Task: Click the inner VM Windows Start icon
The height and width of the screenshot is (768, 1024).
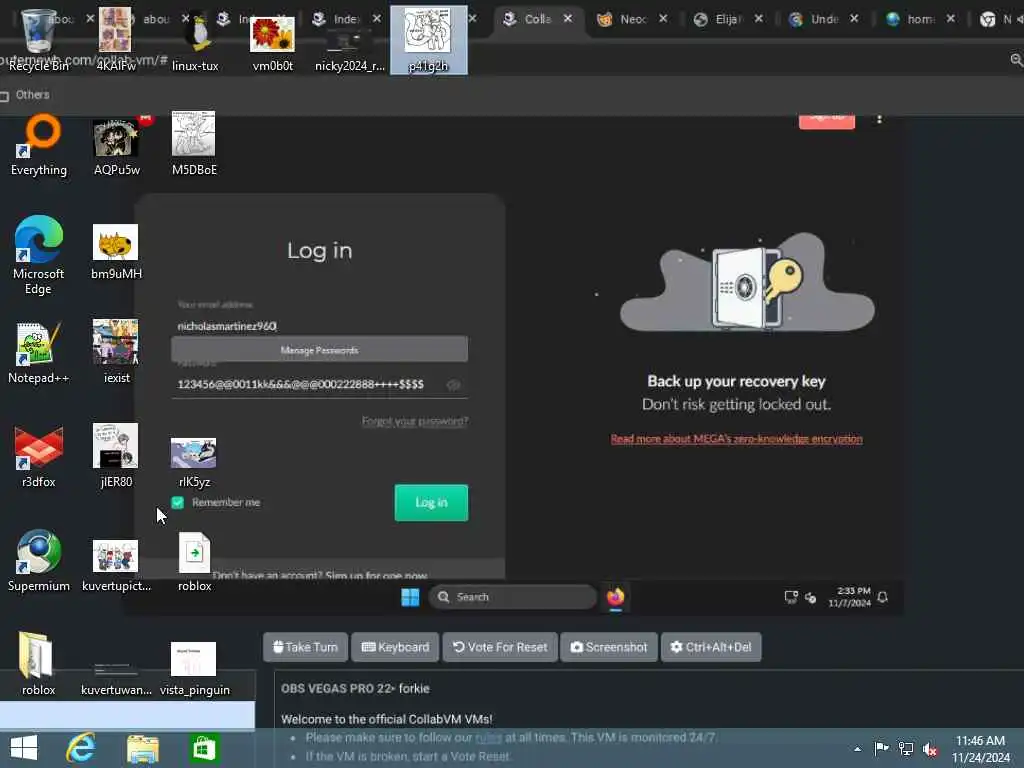Action: [410, 597]
